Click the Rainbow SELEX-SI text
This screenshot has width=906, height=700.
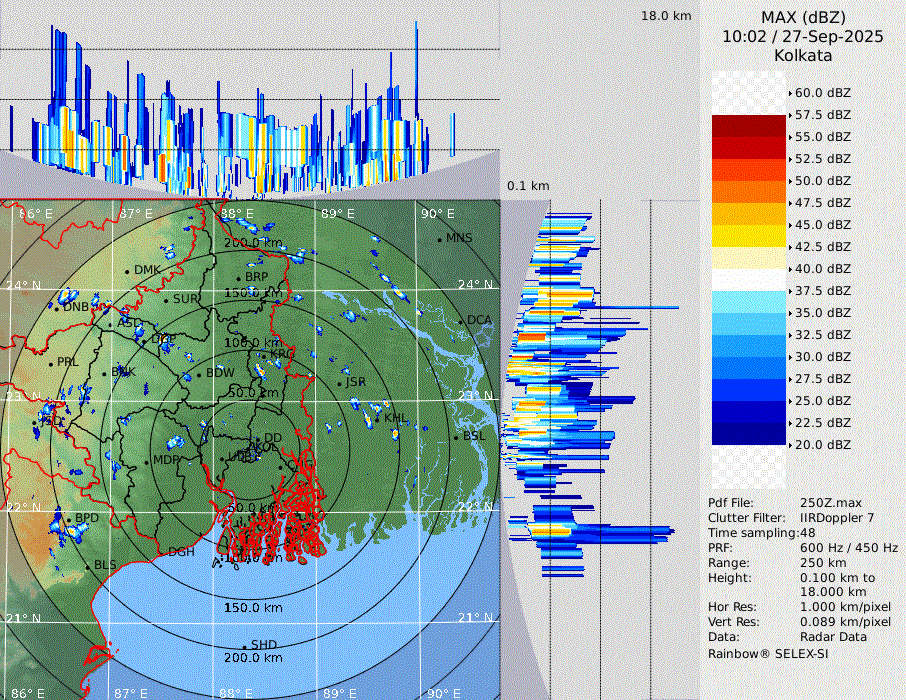click(768, 653)
